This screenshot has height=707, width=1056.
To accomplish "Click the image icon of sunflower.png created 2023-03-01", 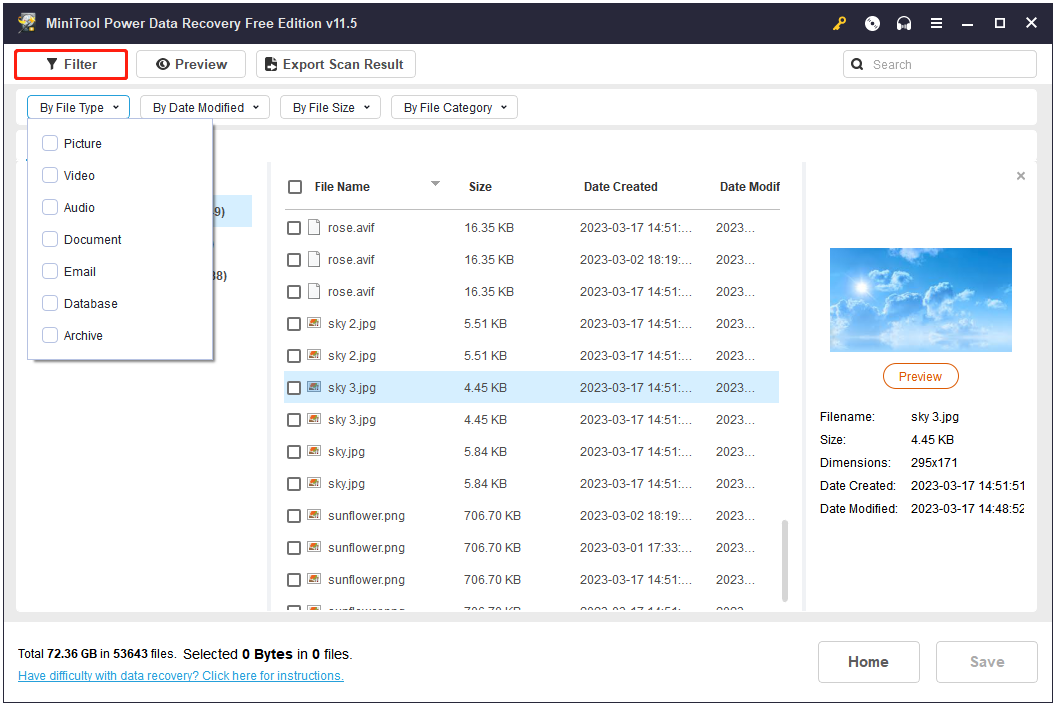I will (314, 547).
